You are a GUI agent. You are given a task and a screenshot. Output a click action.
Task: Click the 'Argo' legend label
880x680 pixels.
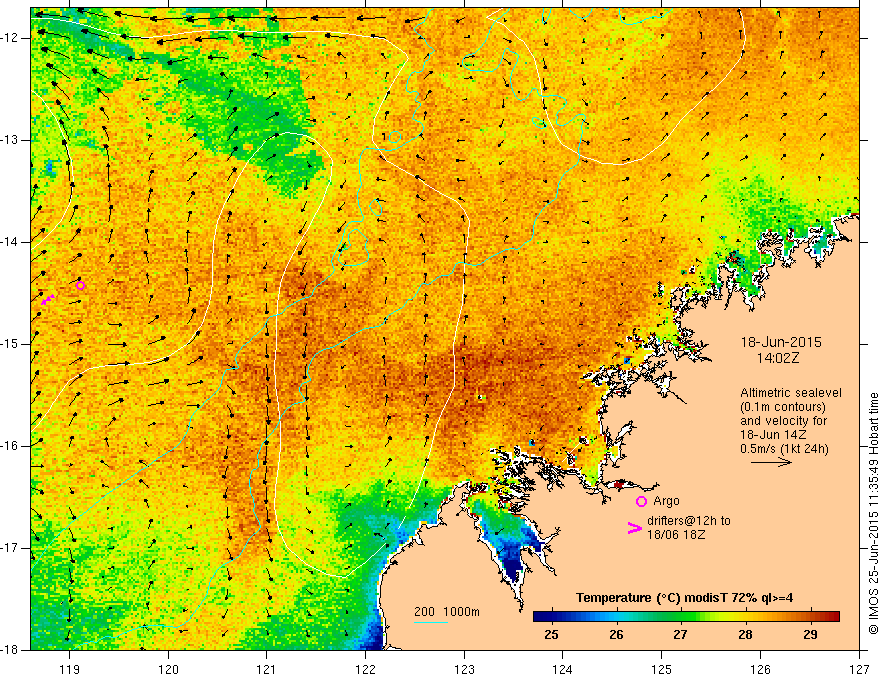666,501
